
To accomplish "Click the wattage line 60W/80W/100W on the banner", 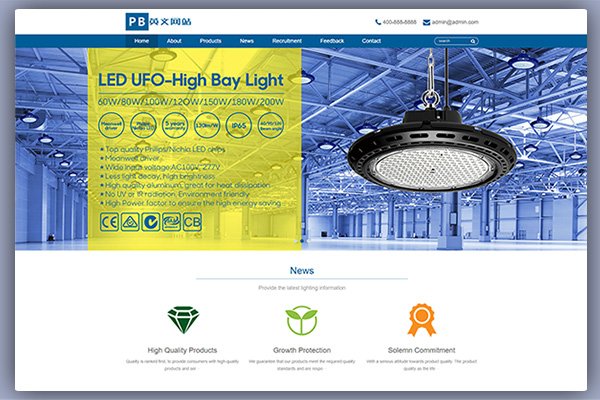I will click(191, 102).
